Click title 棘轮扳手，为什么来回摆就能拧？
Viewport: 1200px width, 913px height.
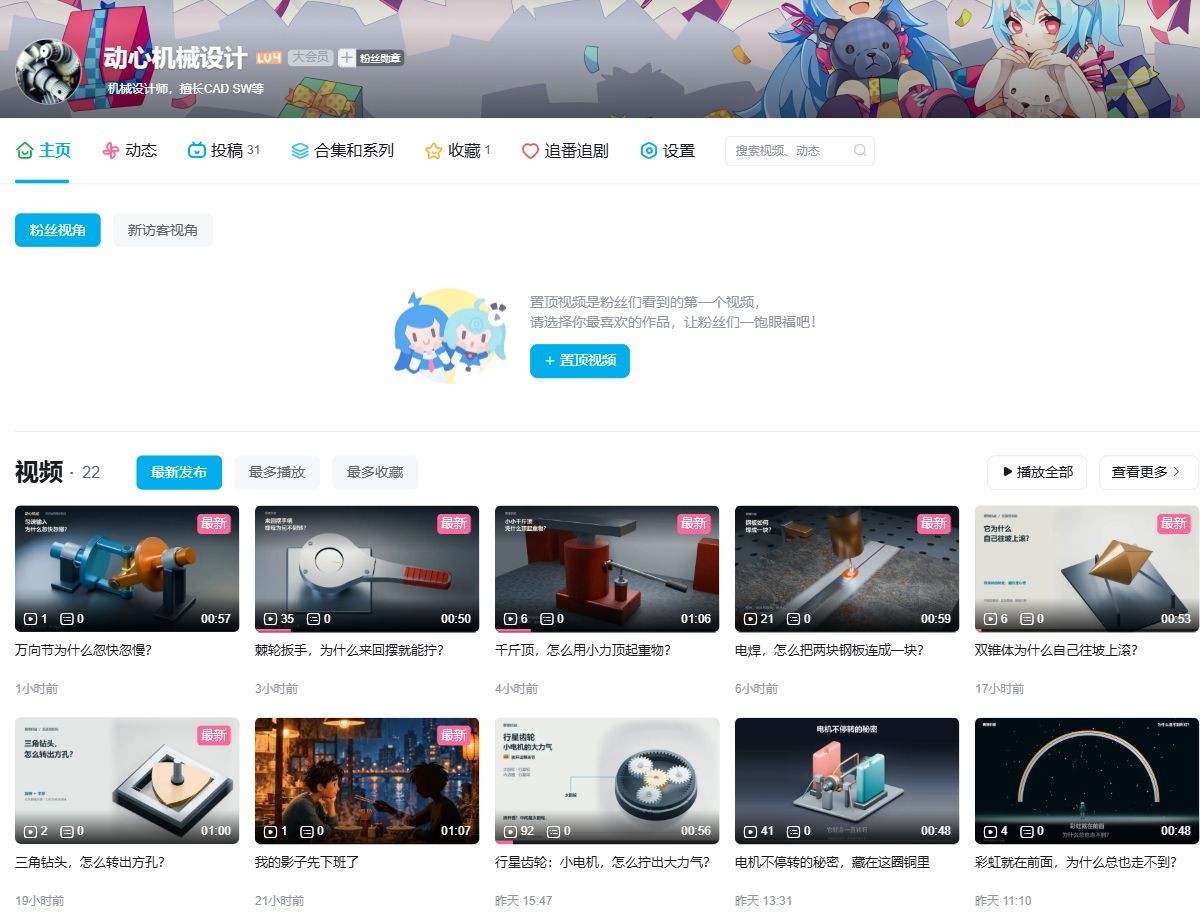[x=349, y=650]
